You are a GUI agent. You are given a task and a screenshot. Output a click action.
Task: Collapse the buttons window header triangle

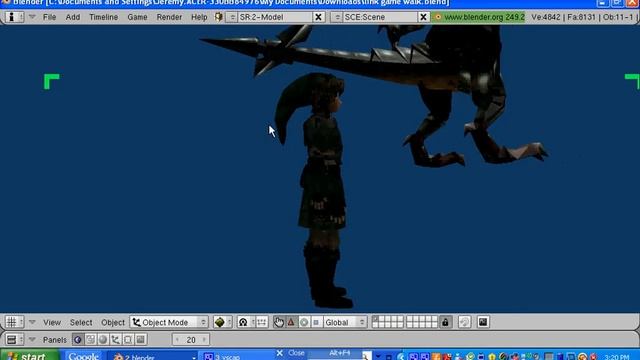(x=32, y=340)
